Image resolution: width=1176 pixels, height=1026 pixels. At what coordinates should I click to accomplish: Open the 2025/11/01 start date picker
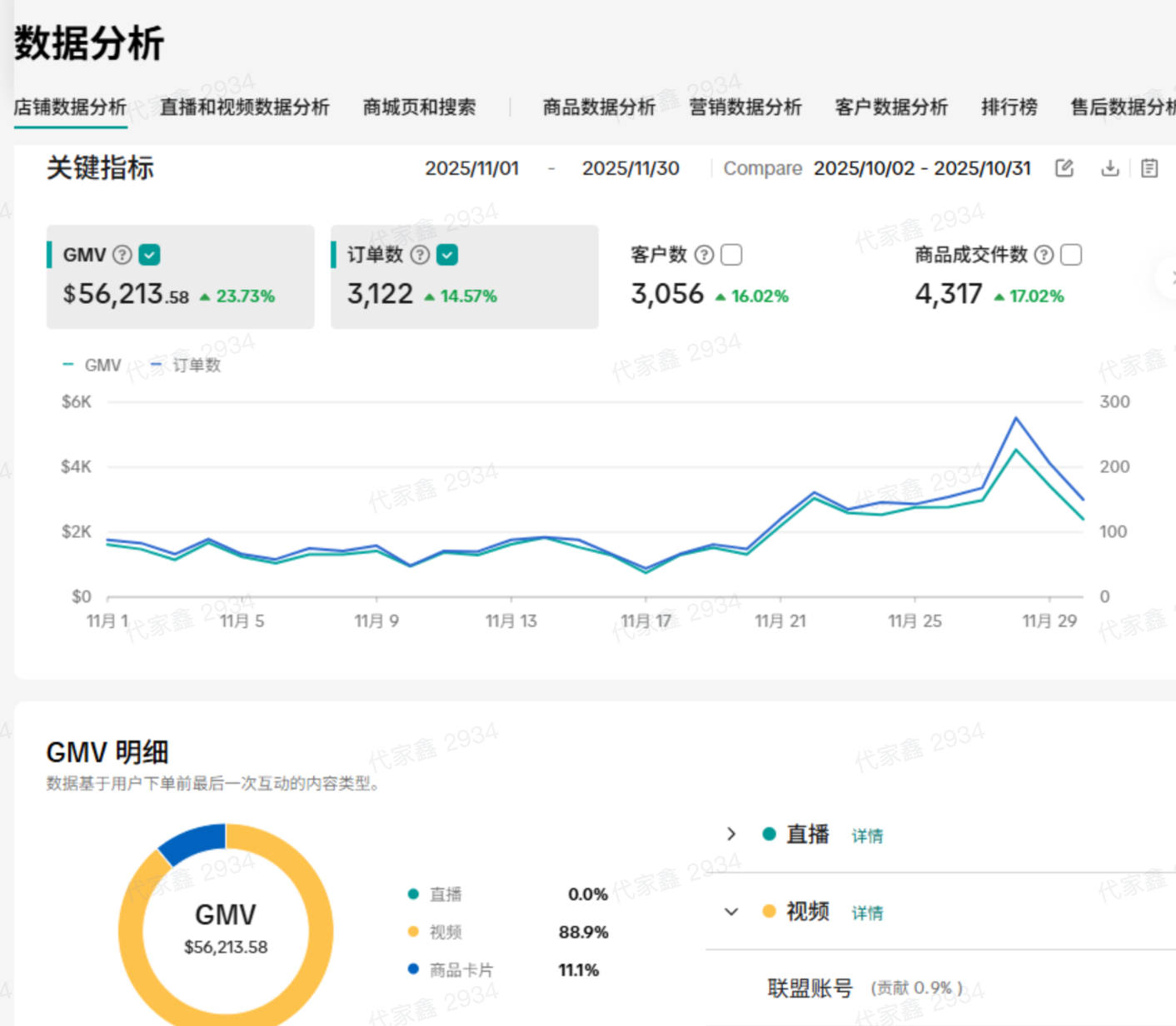[471, 168]
